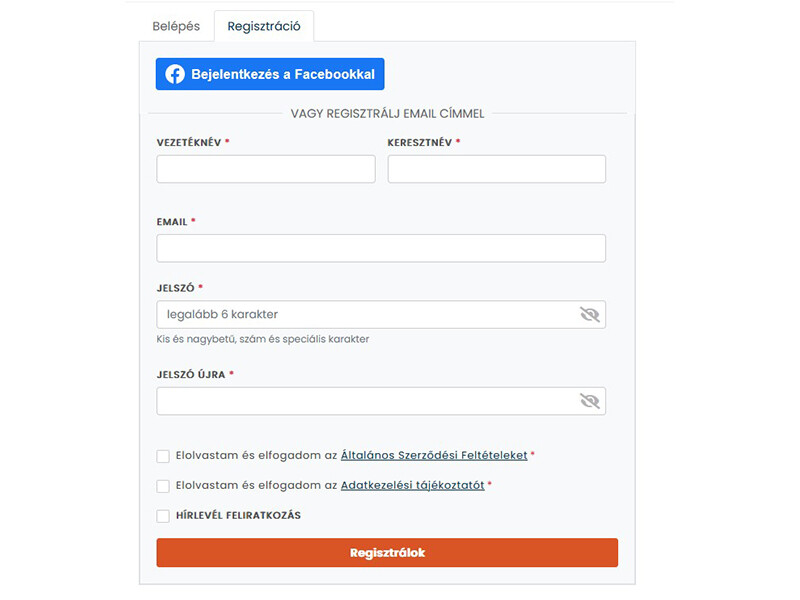Click the Facebook logo icon
The image size is (800, 600).
tap(175, 74)
